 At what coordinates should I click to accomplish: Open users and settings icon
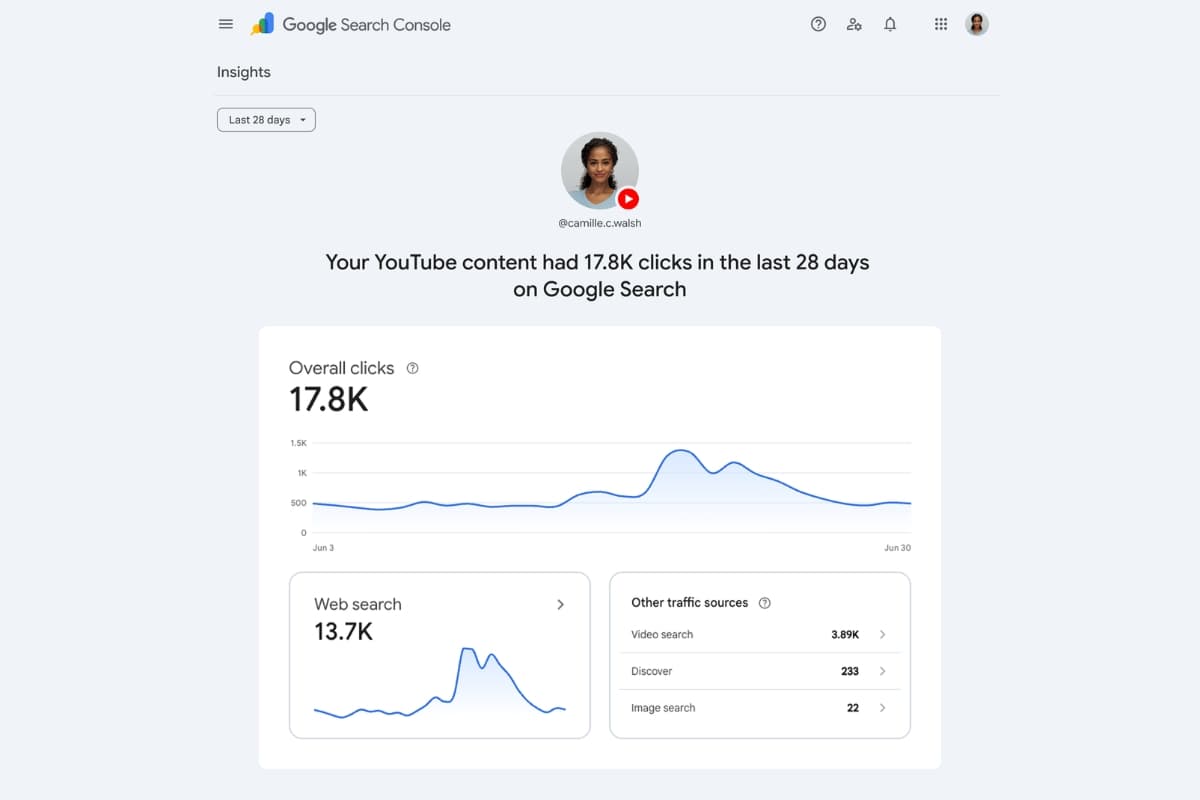pos(854,24)
